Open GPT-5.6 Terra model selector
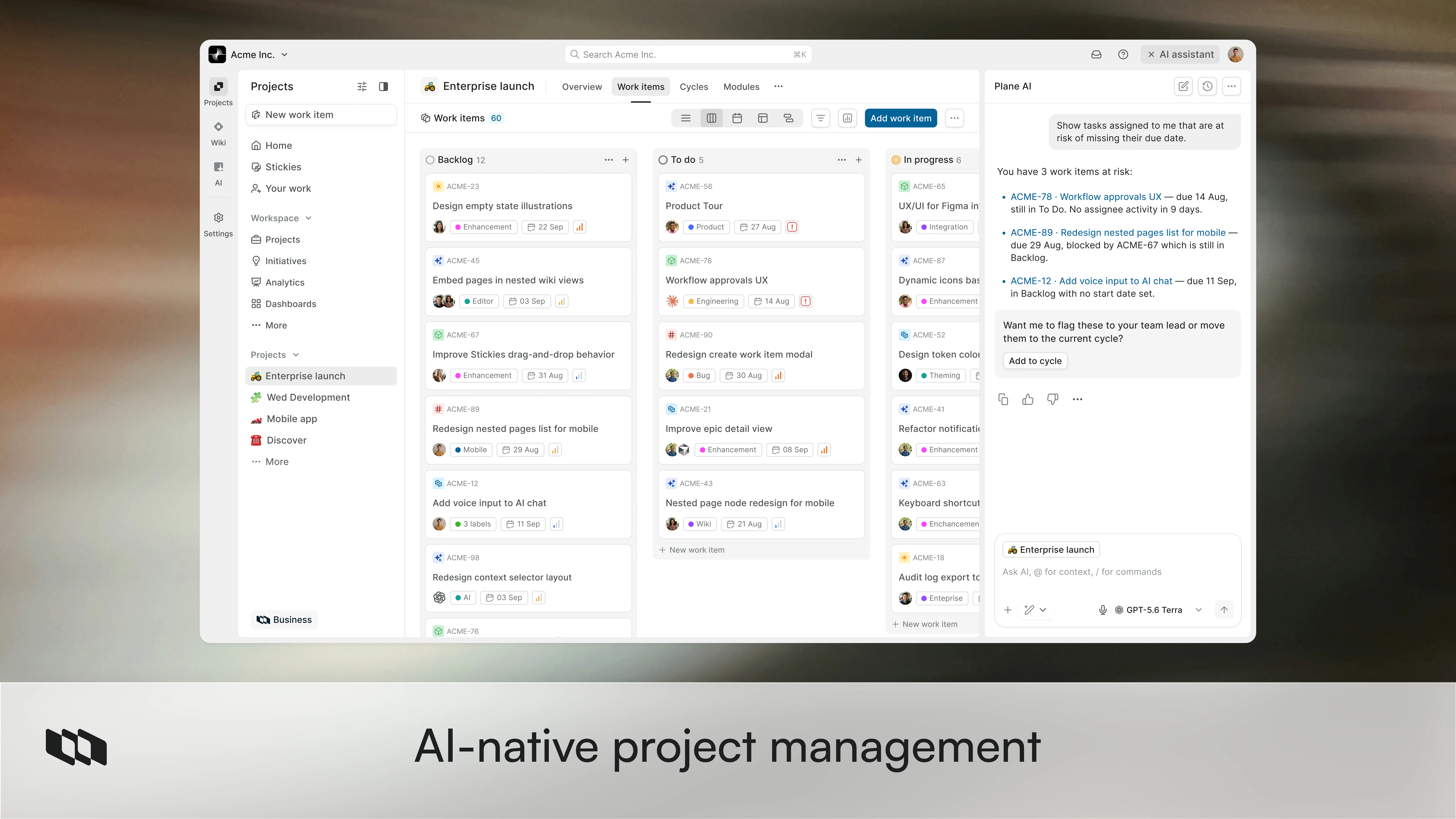The image size is (1456, 819). 1158,610
